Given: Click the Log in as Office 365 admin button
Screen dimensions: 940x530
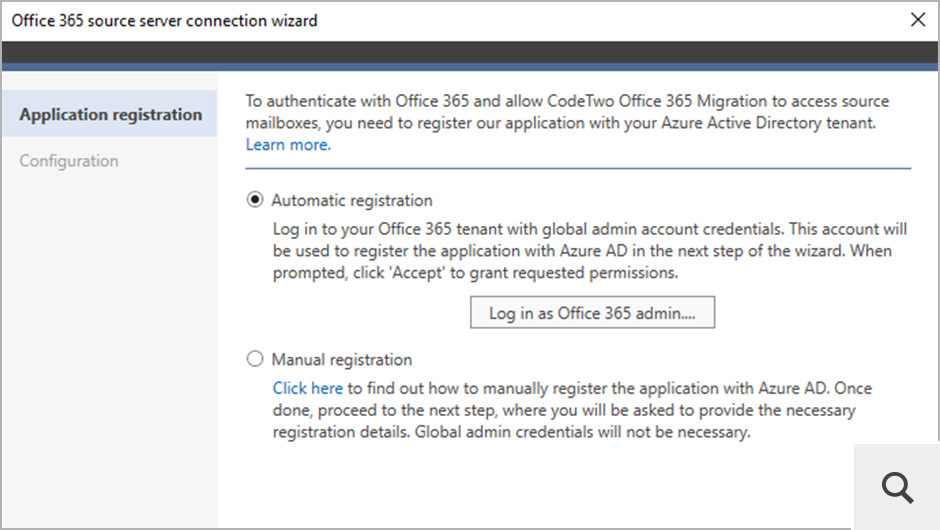Looking at the screenshot, I should (x=592, y=312).
